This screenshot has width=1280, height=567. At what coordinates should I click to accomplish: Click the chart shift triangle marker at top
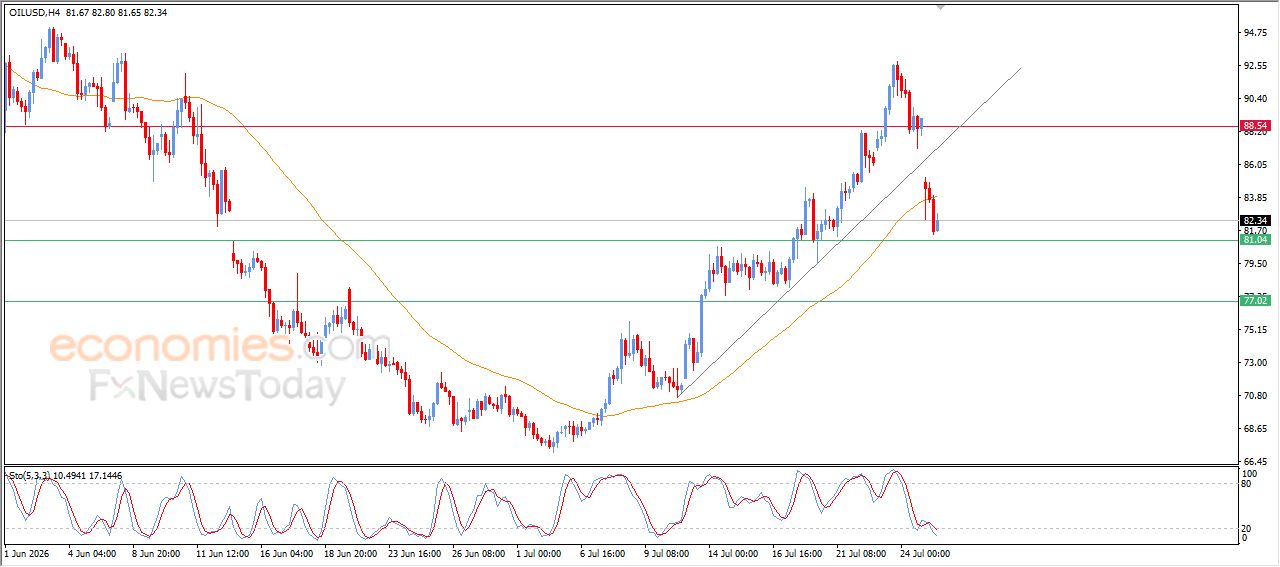tap(940, 6)
